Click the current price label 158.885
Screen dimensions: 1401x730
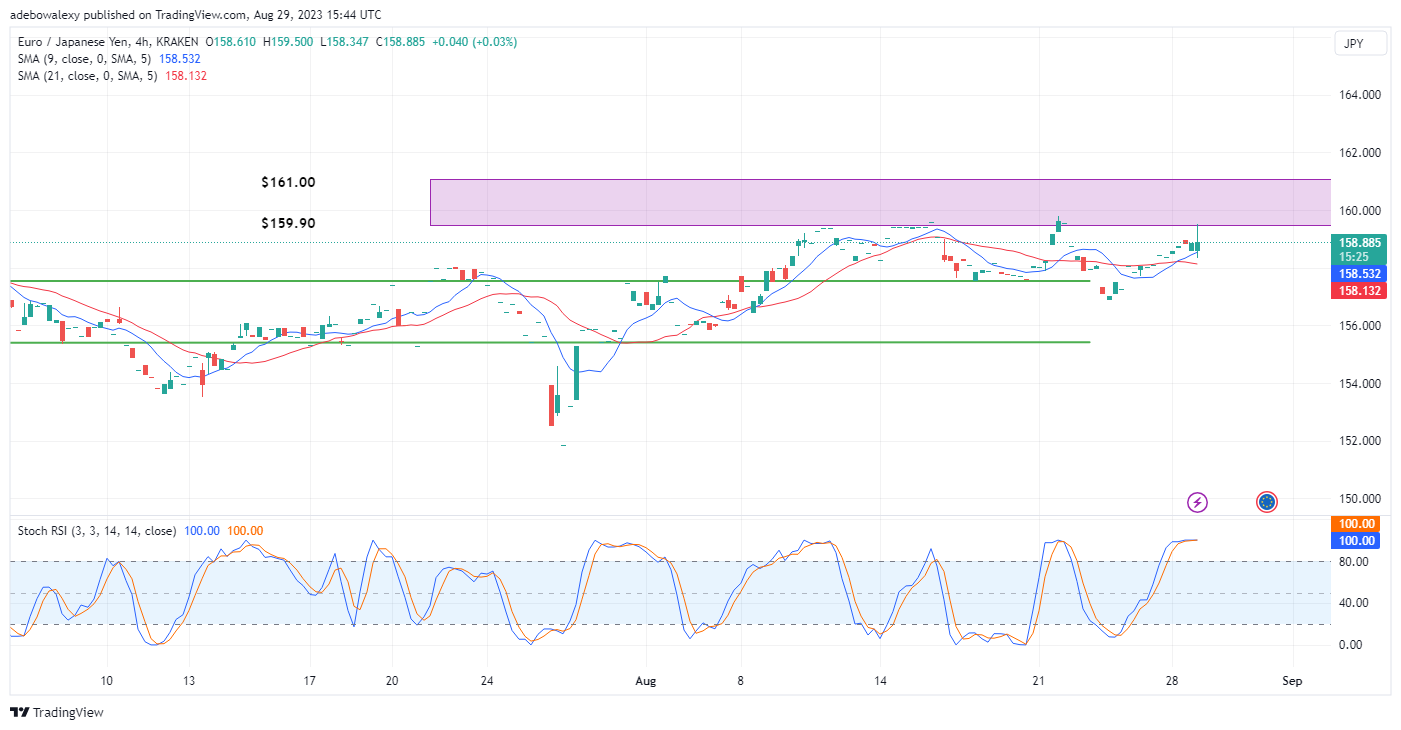click(x=1360, y=243)
